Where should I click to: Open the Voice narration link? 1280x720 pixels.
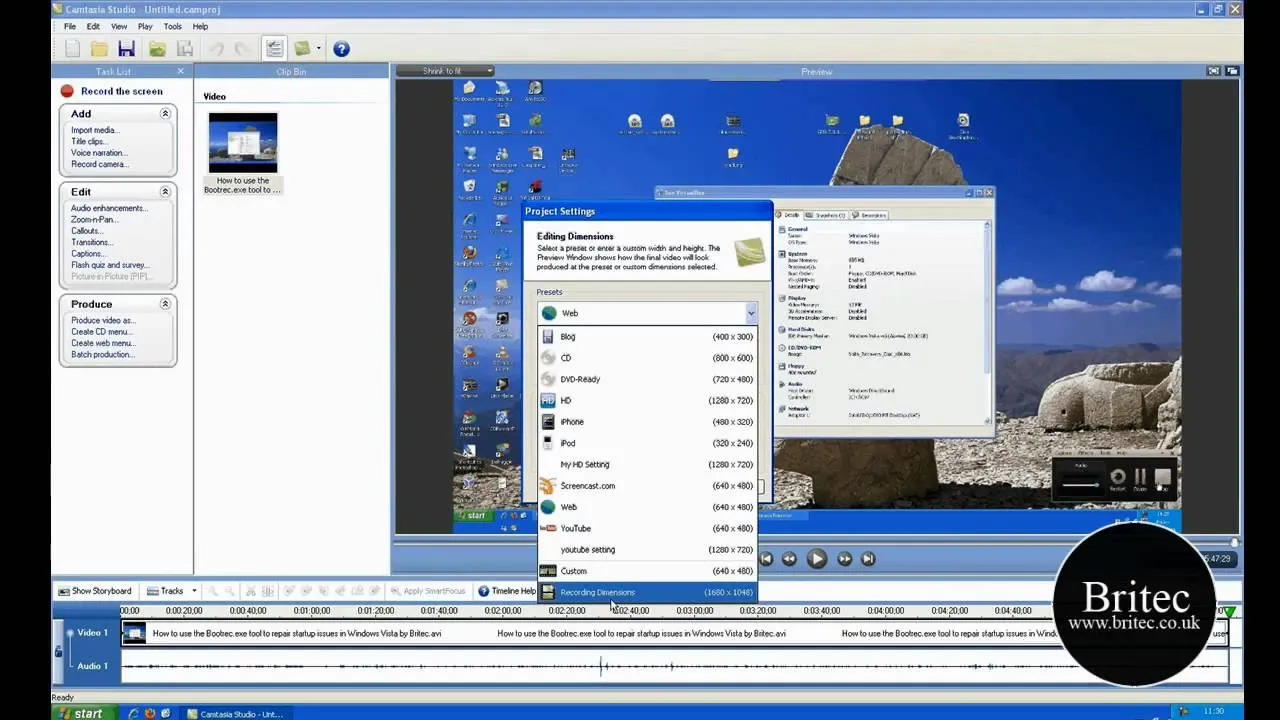tap(98, 153)
